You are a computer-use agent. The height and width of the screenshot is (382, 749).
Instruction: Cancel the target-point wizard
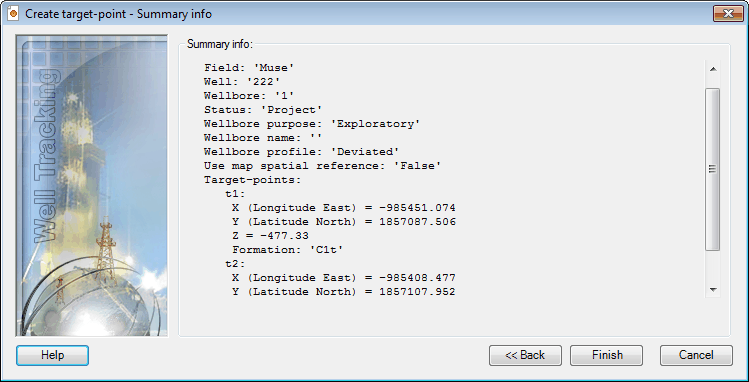coord(696,355)
